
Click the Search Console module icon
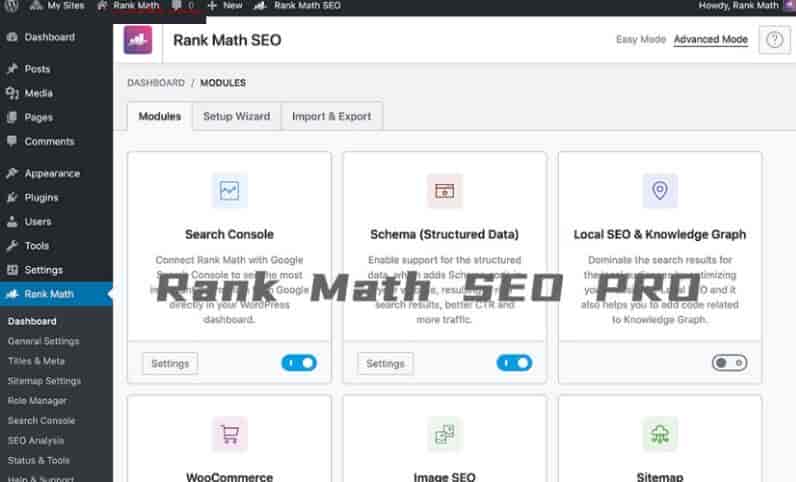(229, 190)
